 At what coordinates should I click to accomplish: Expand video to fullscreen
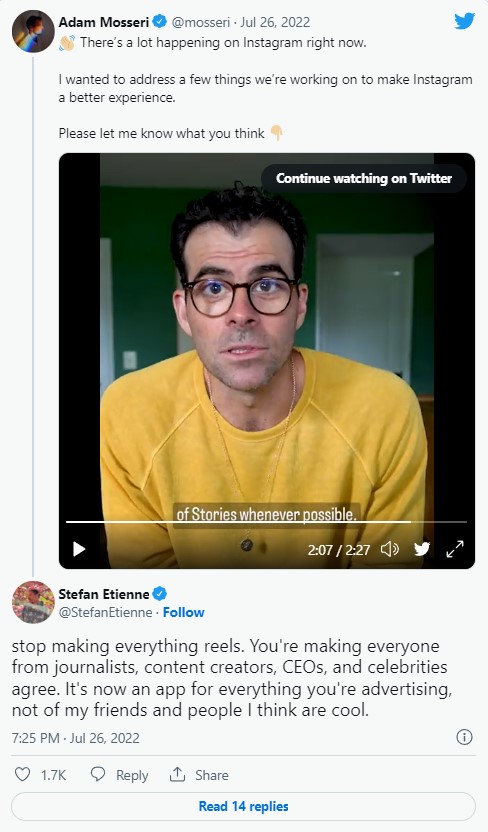point(455,549)
